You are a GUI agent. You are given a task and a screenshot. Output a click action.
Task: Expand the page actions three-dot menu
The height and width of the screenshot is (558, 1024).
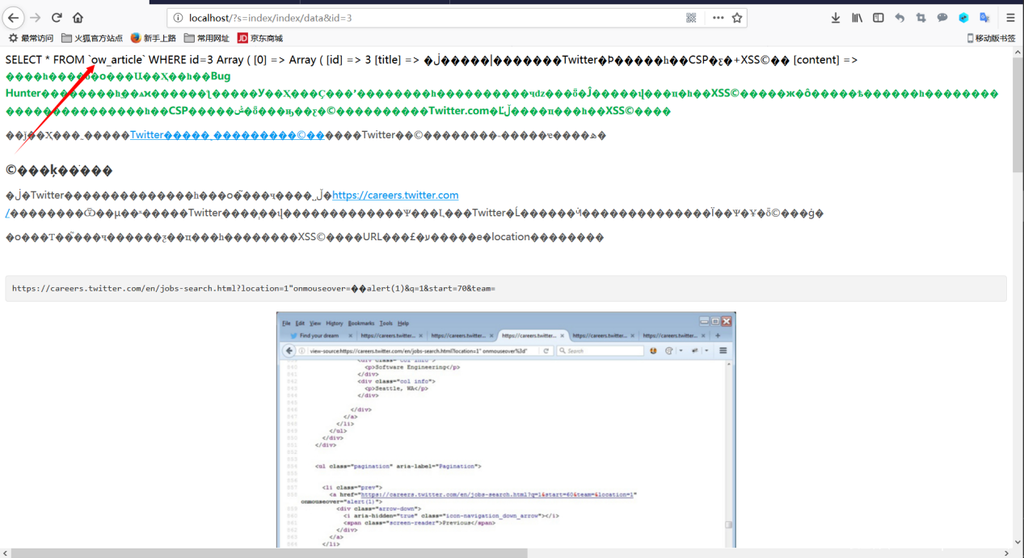(x=717, y=18)
